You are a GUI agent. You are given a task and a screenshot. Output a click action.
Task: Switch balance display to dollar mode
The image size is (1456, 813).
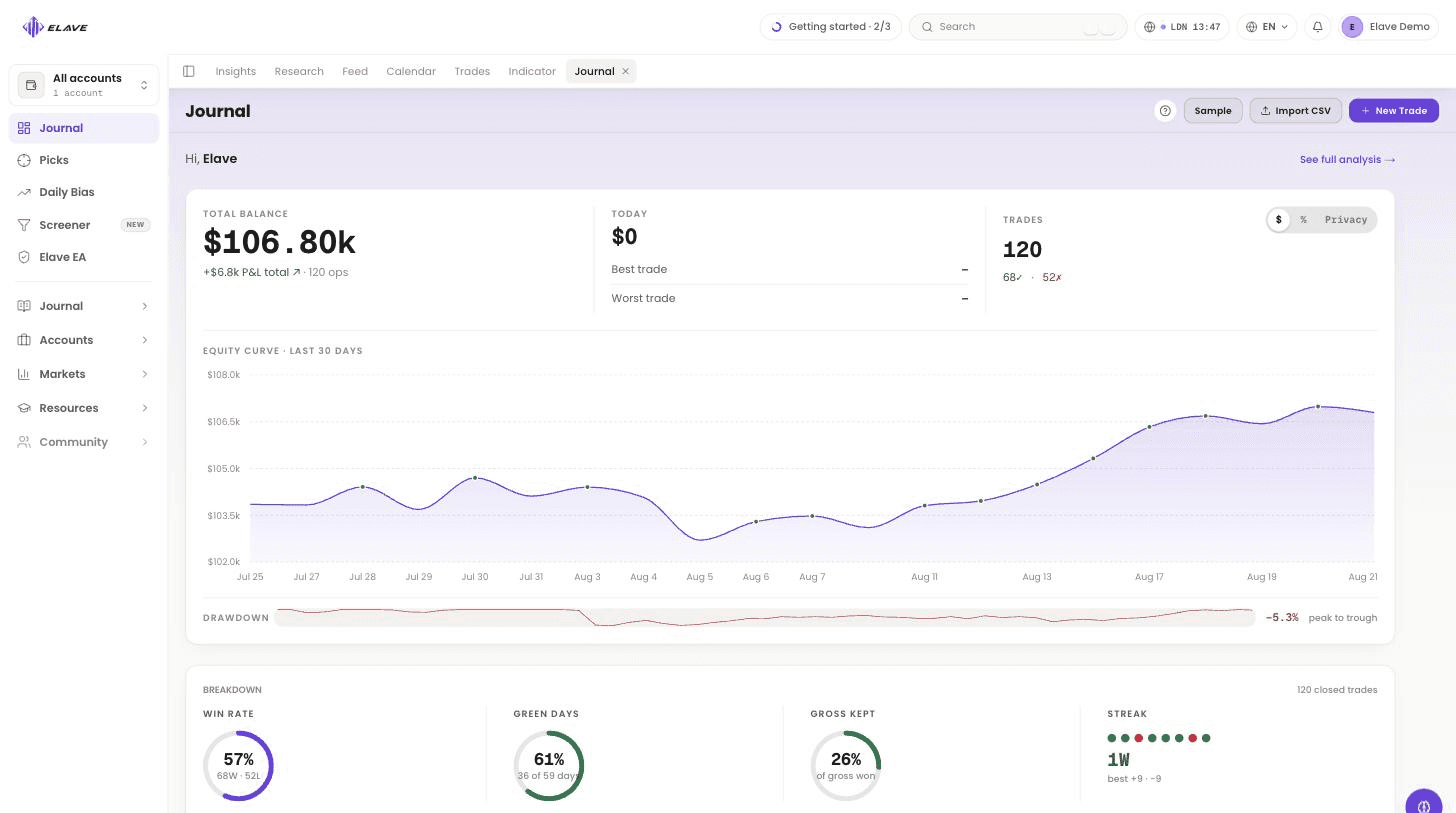point(1278,220)
